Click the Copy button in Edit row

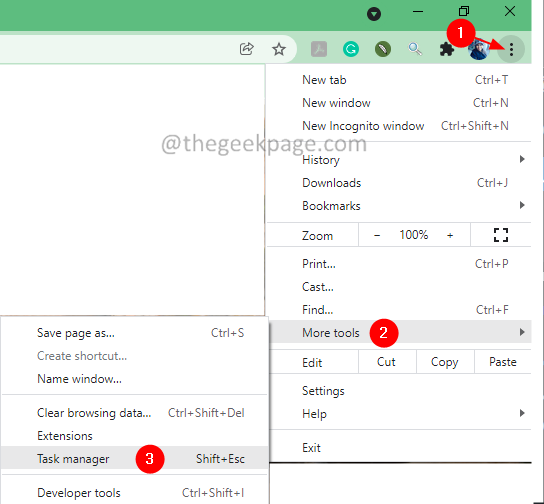coord(445,362)
